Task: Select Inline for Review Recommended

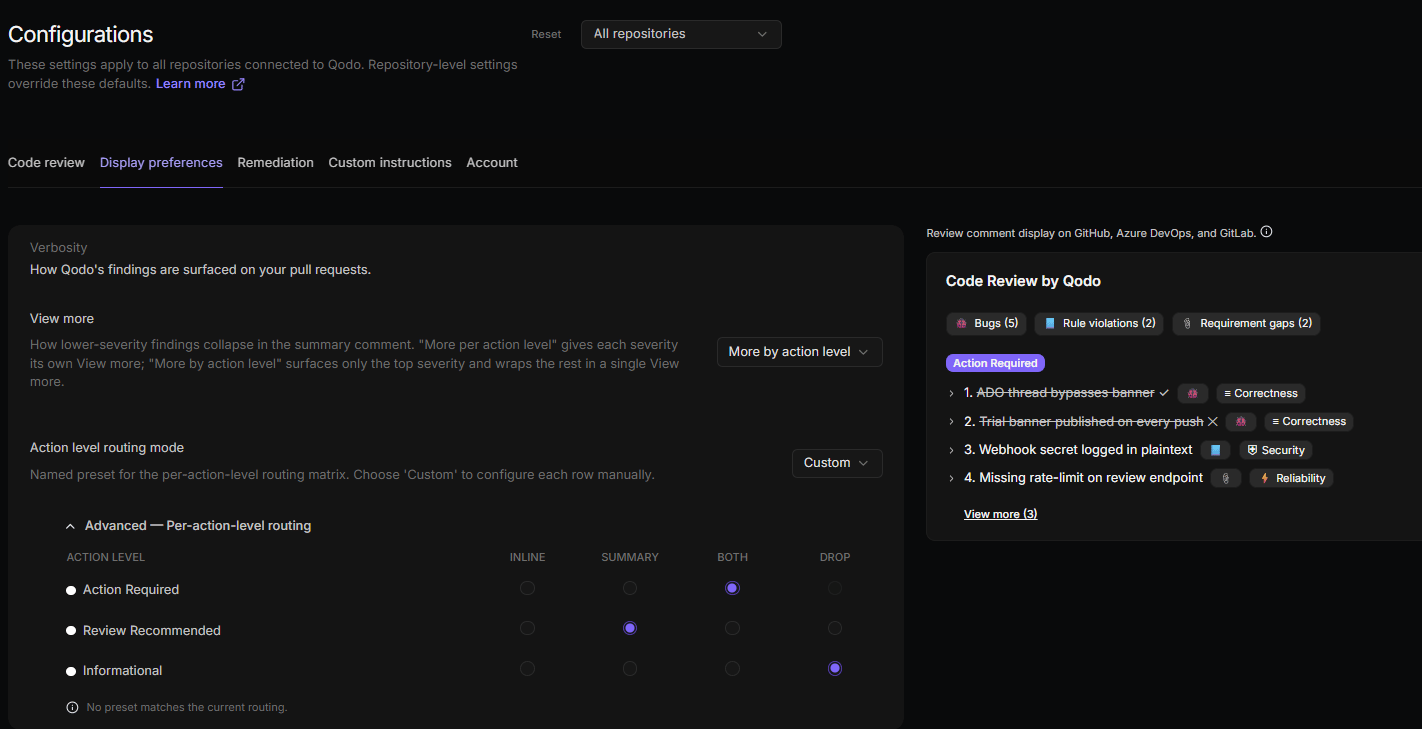Action: (527, 628)
